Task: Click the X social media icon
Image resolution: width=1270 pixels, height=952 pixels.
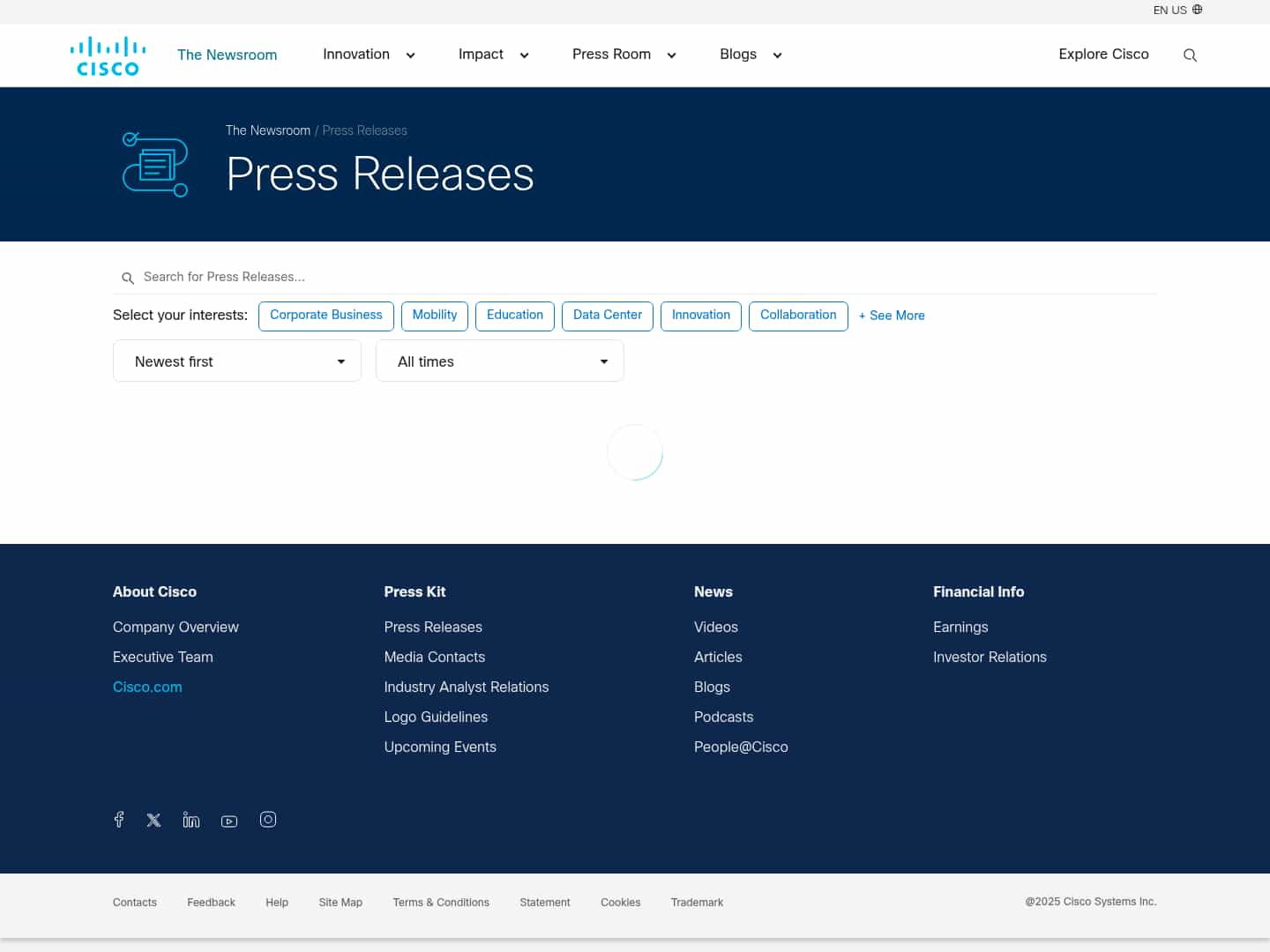Action: pos(153,820)
